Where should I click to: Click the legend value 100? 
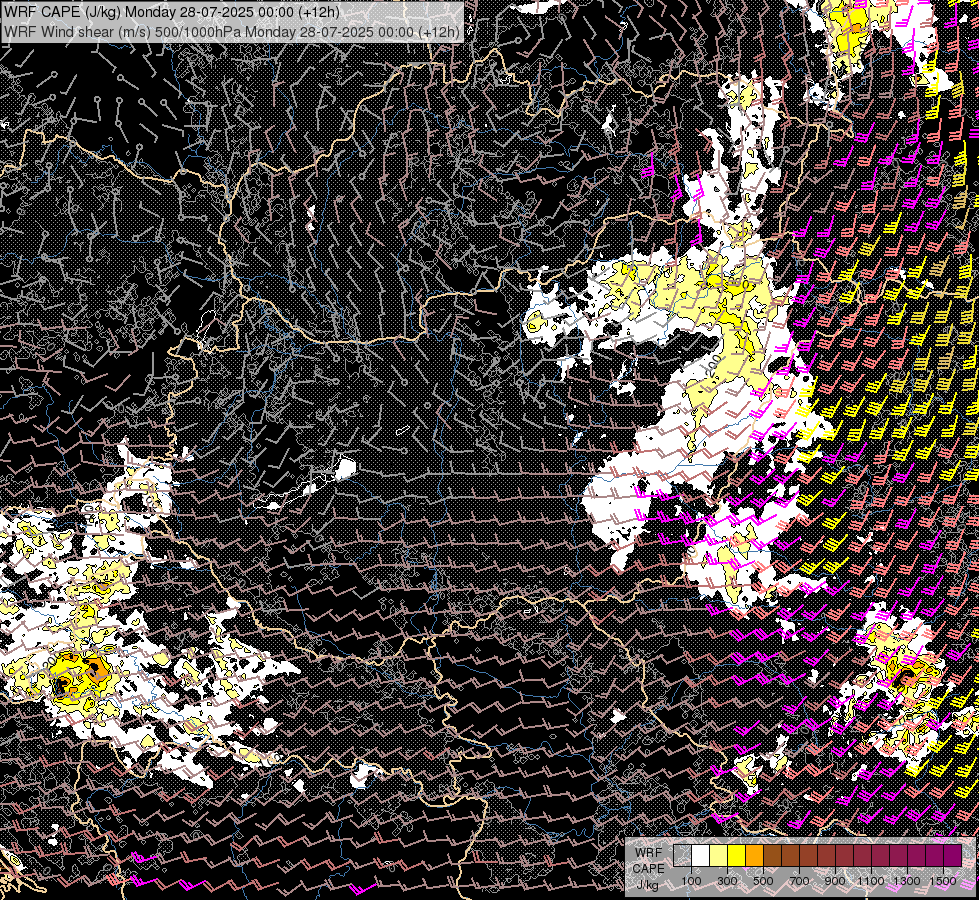pyautogui.click(x=691, y=881)
